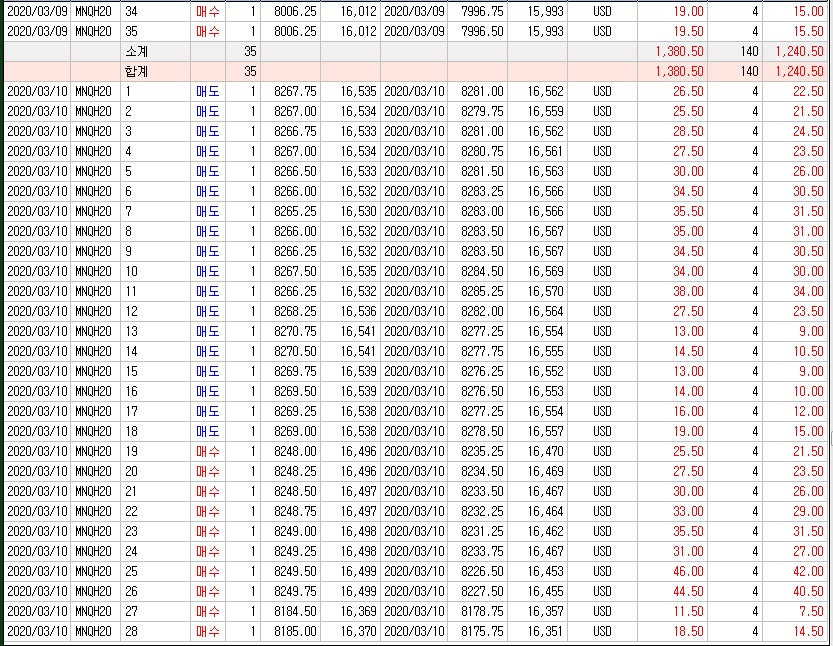This screenshot has height=646, width=833.
Task: Click exit price 8233.50
Action: (482, 492)
